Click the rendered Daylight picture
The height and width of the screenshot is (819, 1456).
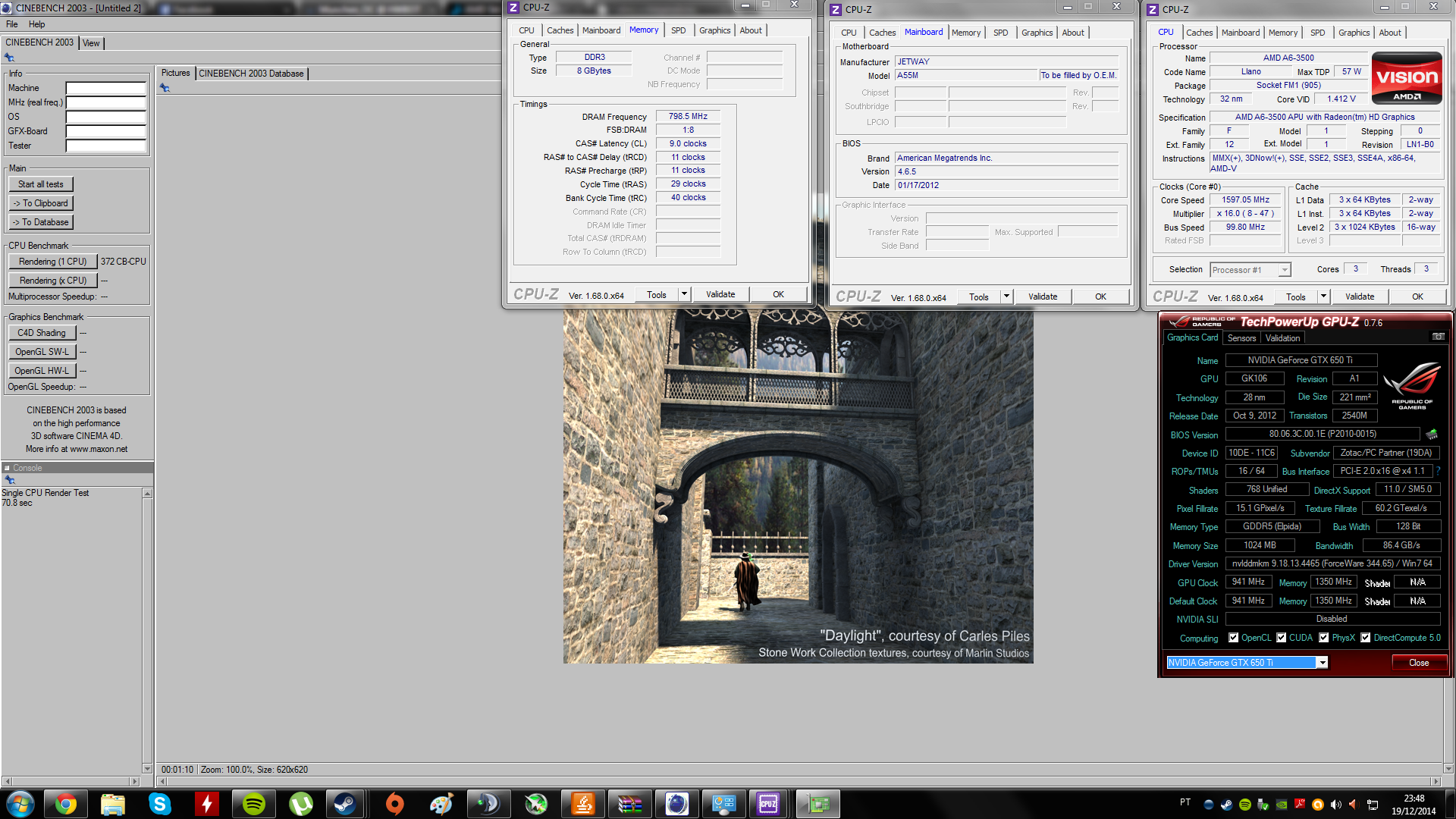(798, 486)
